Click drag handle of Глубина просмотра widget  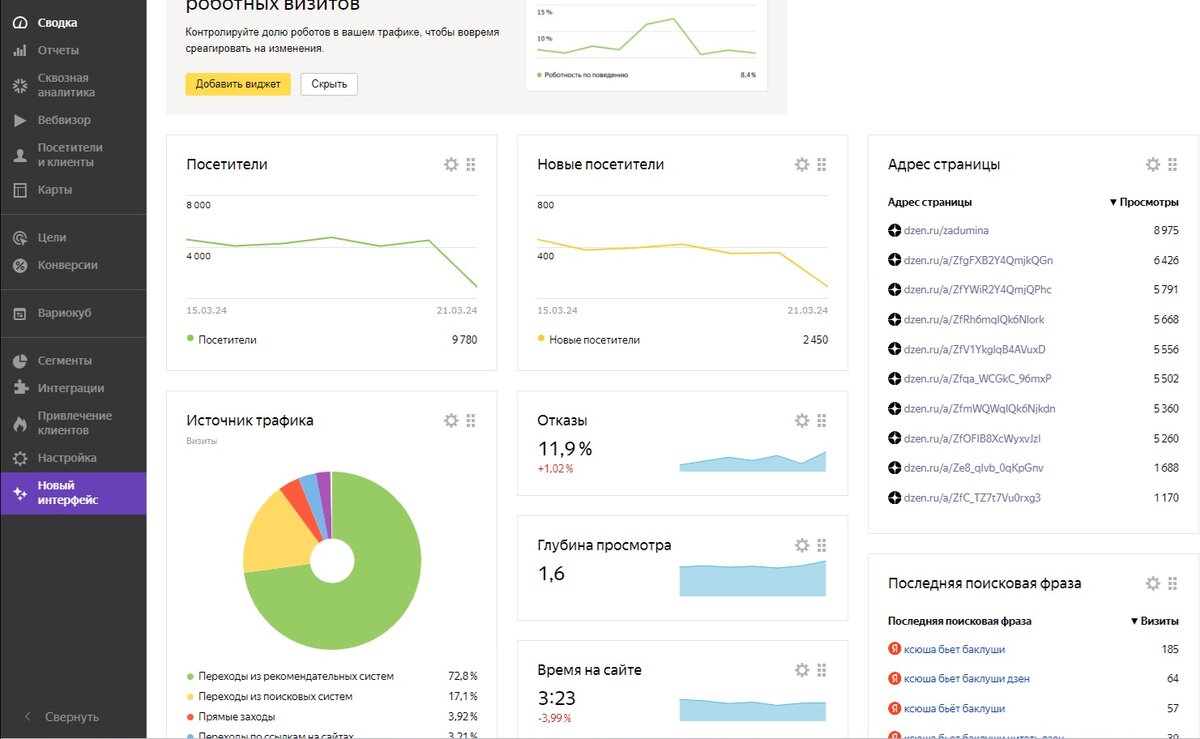[x=822, y=545]
